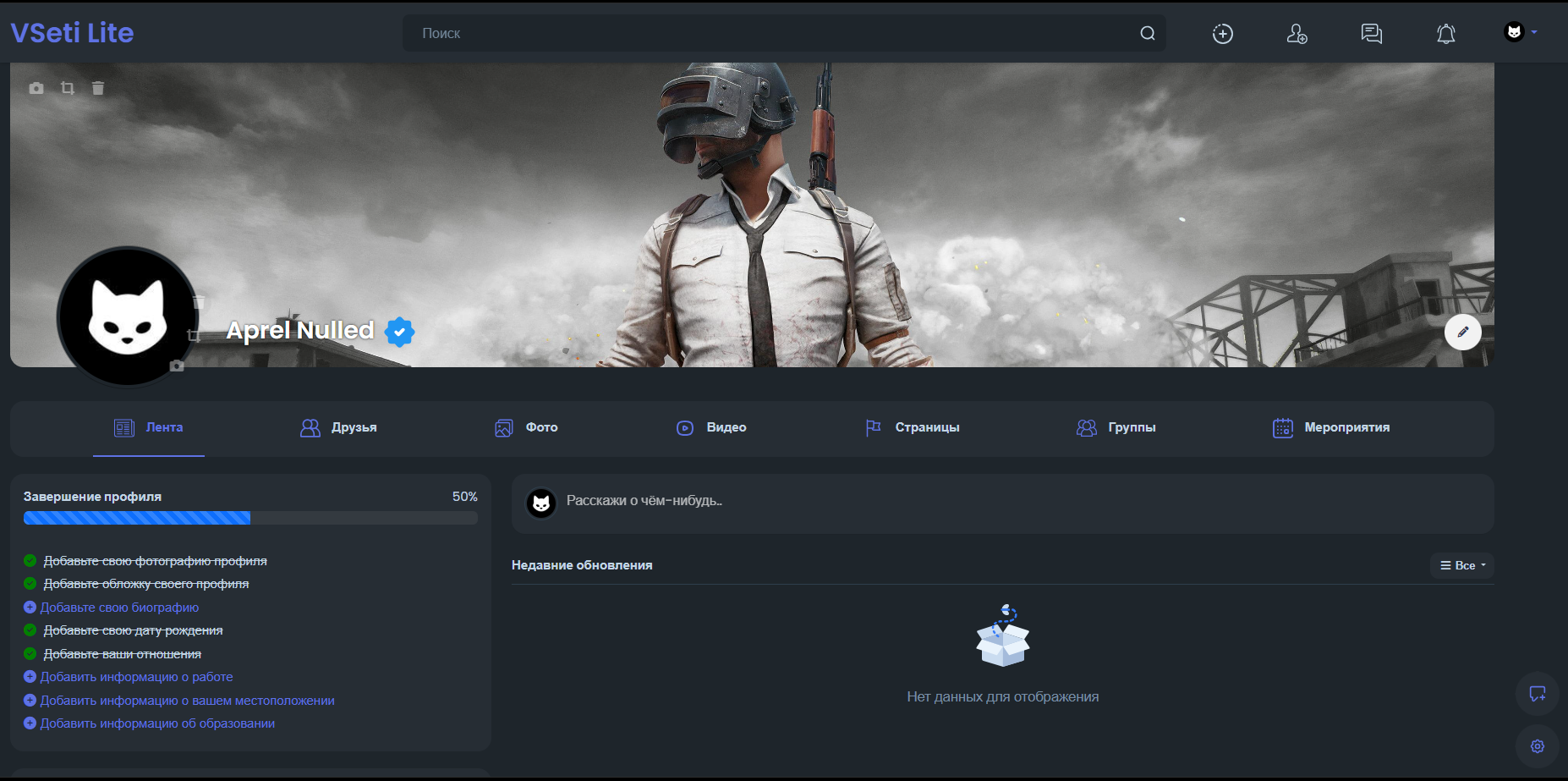Click the blue verified badge
The width and height of the screenshot is (1568, 781).
coord(399,332)
